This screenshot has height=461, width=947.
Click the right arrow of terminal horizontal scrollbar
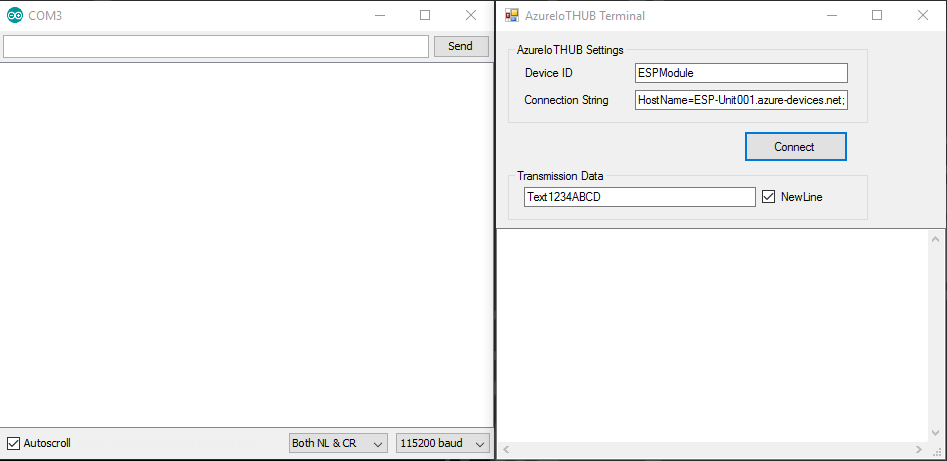[x=919, y=450]
